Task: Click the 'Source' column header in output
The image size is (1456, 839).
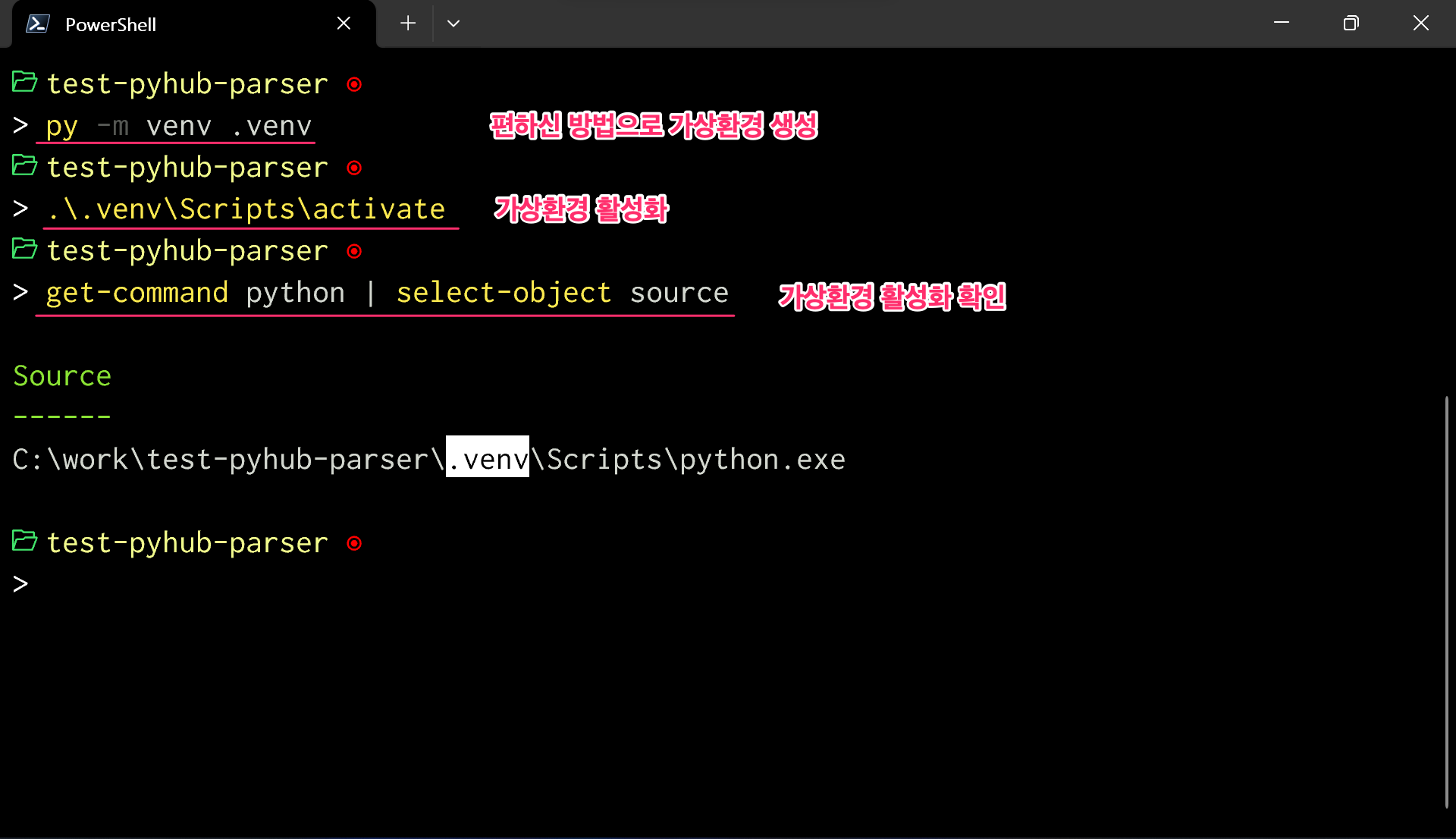Action: pos(62,376)
